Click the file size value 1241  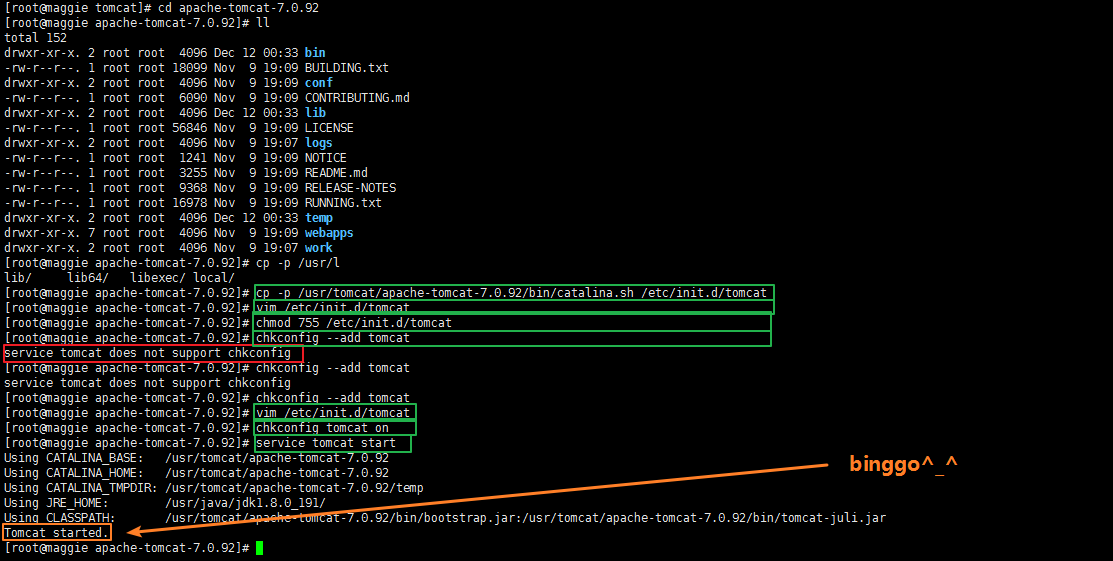(x=193, y=158)
